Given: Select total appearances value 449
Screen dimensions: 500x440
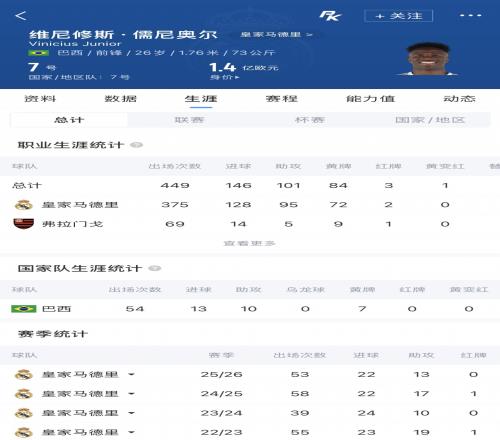Looking at the screenshot, I should coord(175,185).
